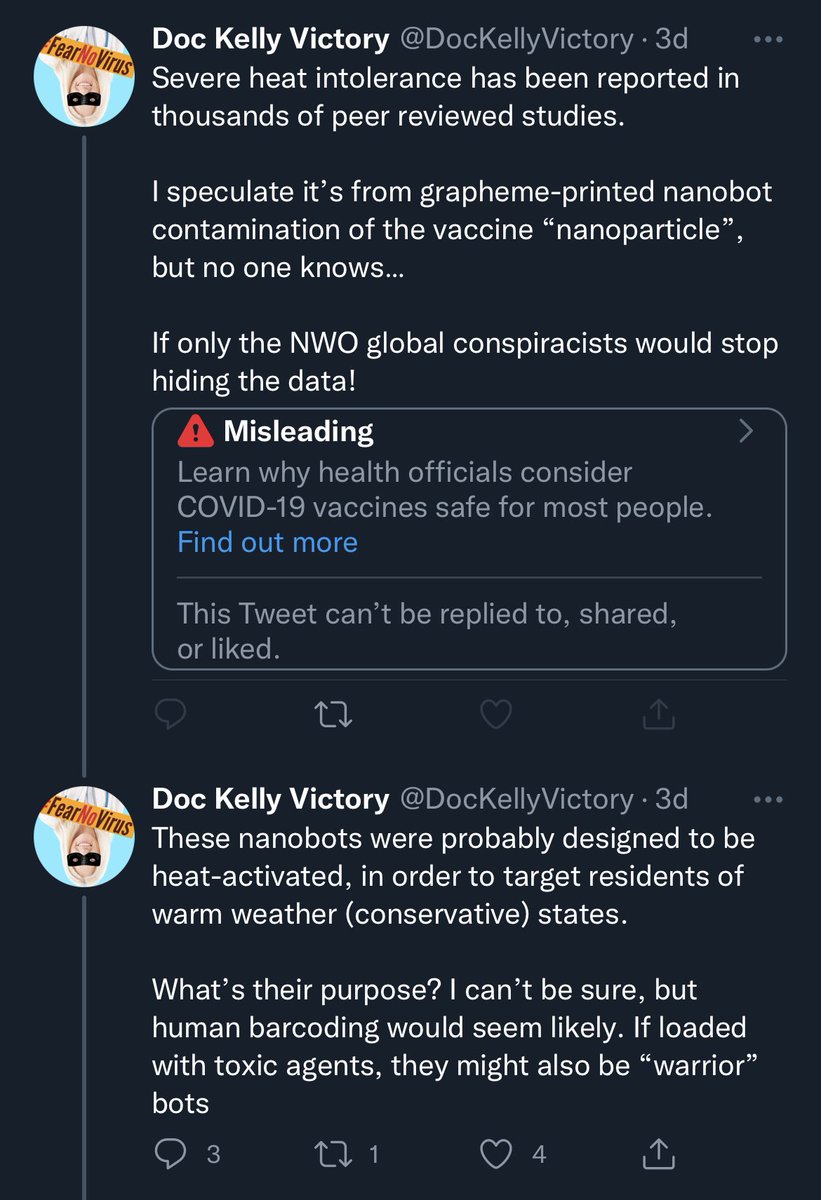Open the three-dot menu on first tweet
Viewport: 821px width, 1200px height.
click(768, 41)
